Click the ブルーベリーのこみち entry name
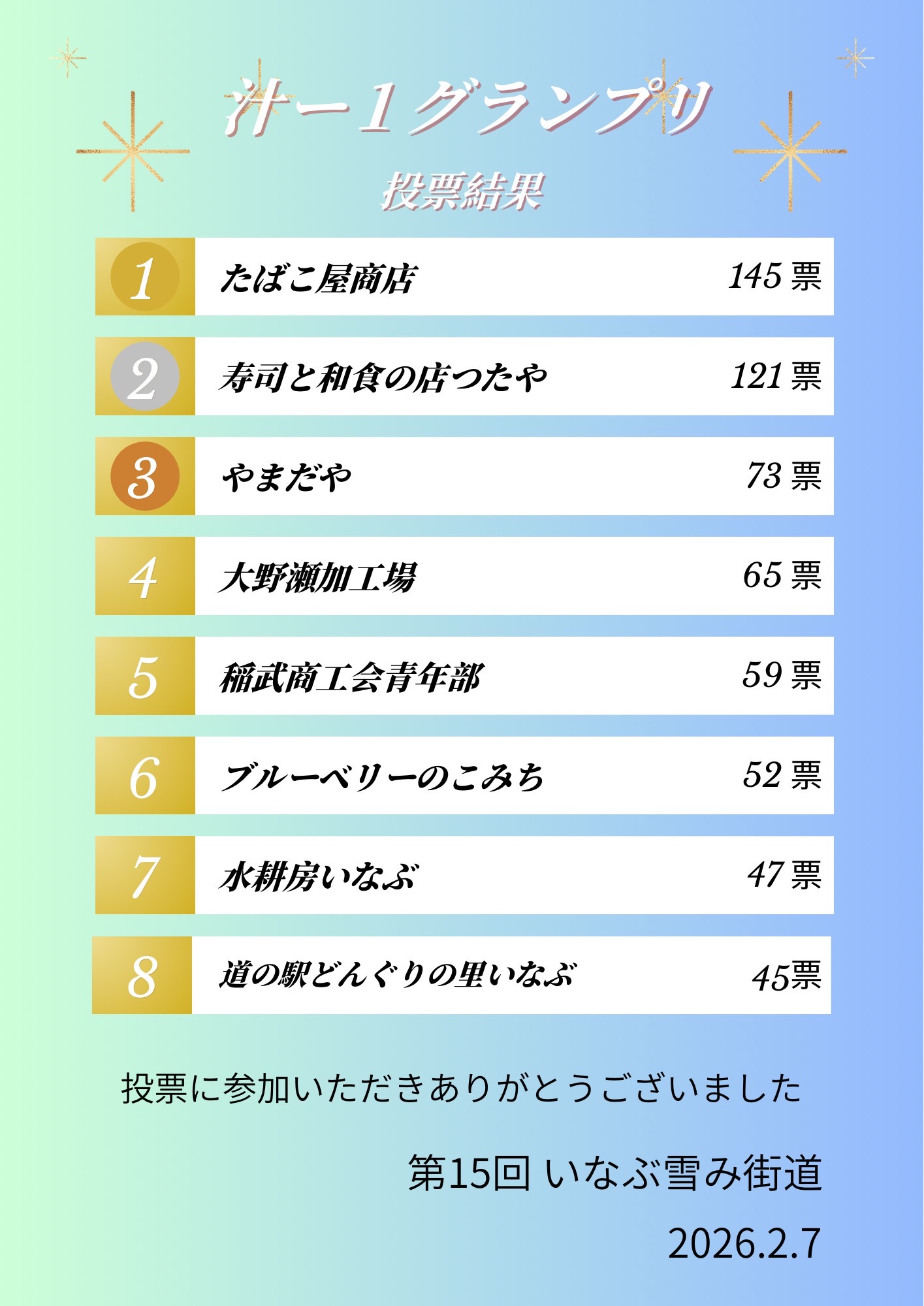 point(383,777)
